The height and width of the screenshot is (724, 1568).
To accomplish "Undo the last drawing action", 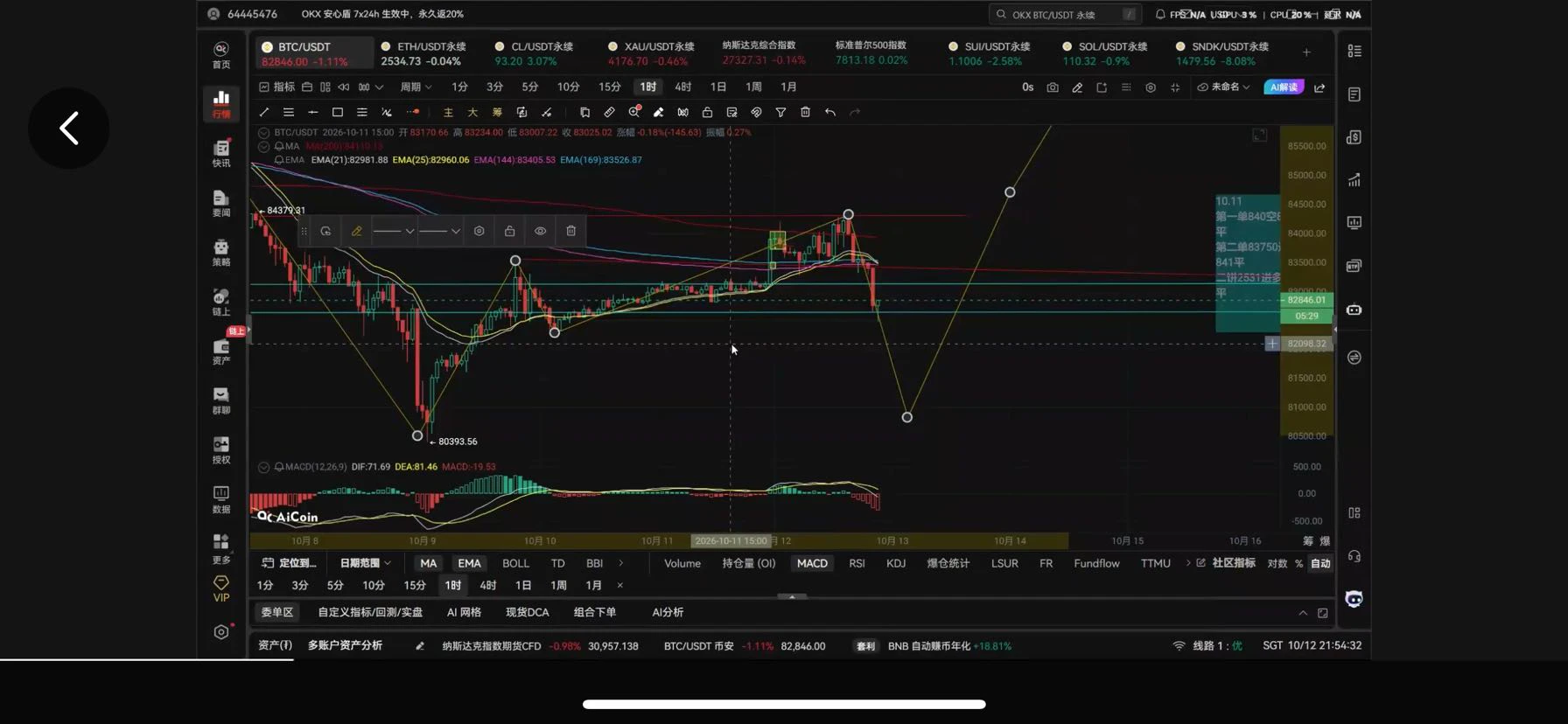I will coord(829,112).
